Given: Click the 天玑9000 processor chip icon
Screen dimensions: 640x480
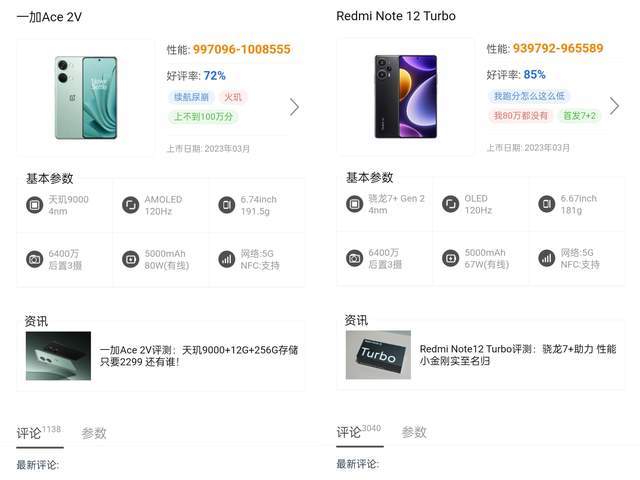Looking at the screenshot, I should point(34,205).
